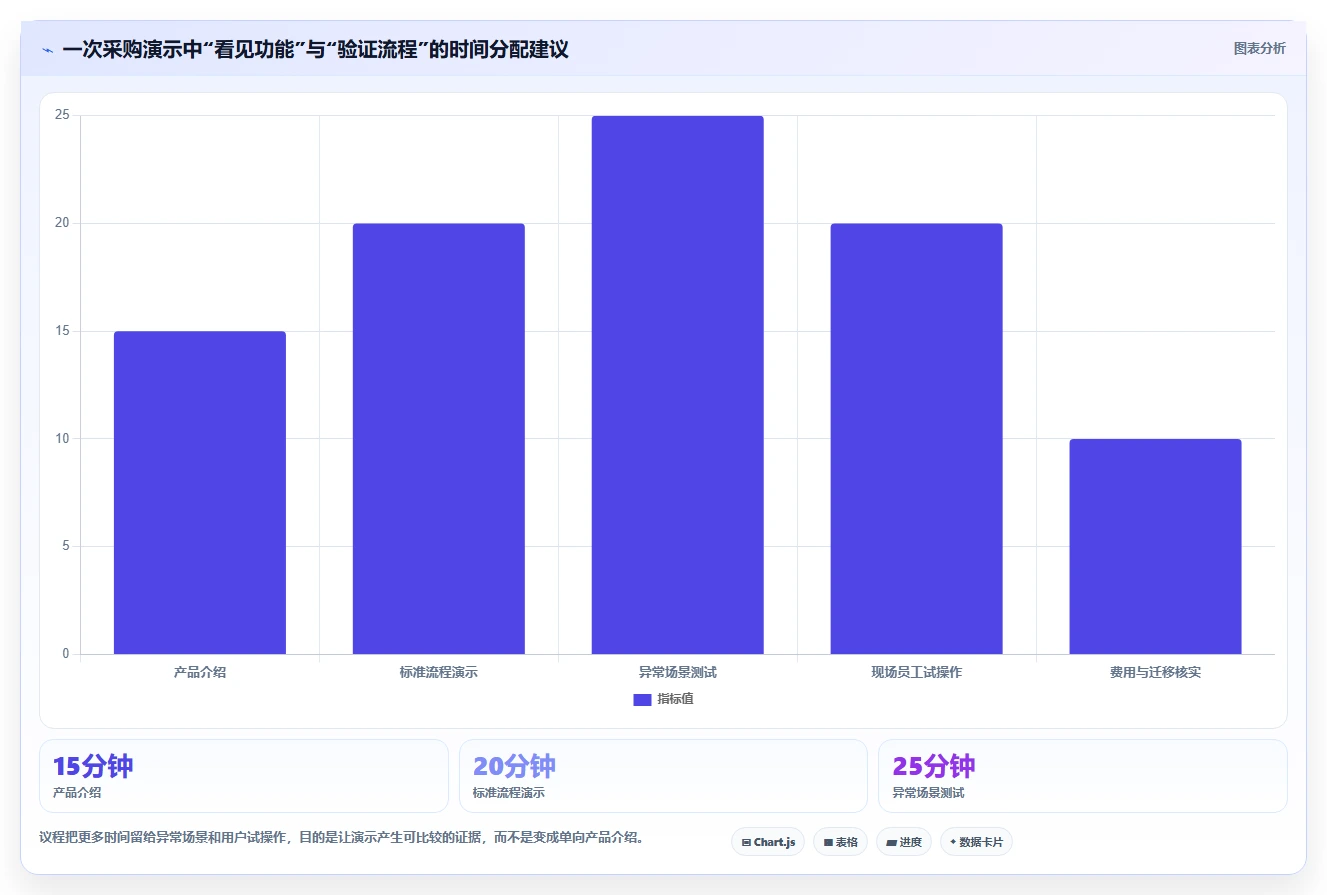Click the 议程 description paragraph
This screenshot has width=1327, height=895.
coord(341,838)
